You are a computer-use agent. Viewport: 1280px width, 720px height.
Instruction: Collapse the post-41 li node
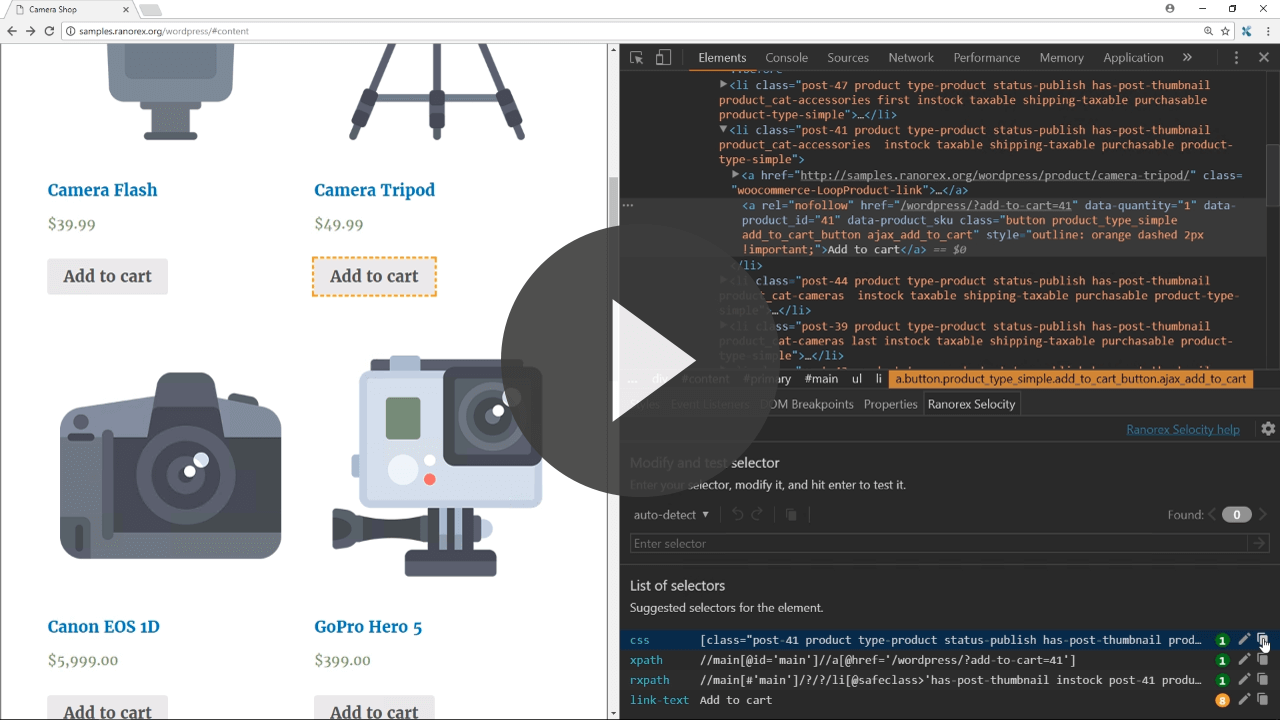[x=723, y=130]
